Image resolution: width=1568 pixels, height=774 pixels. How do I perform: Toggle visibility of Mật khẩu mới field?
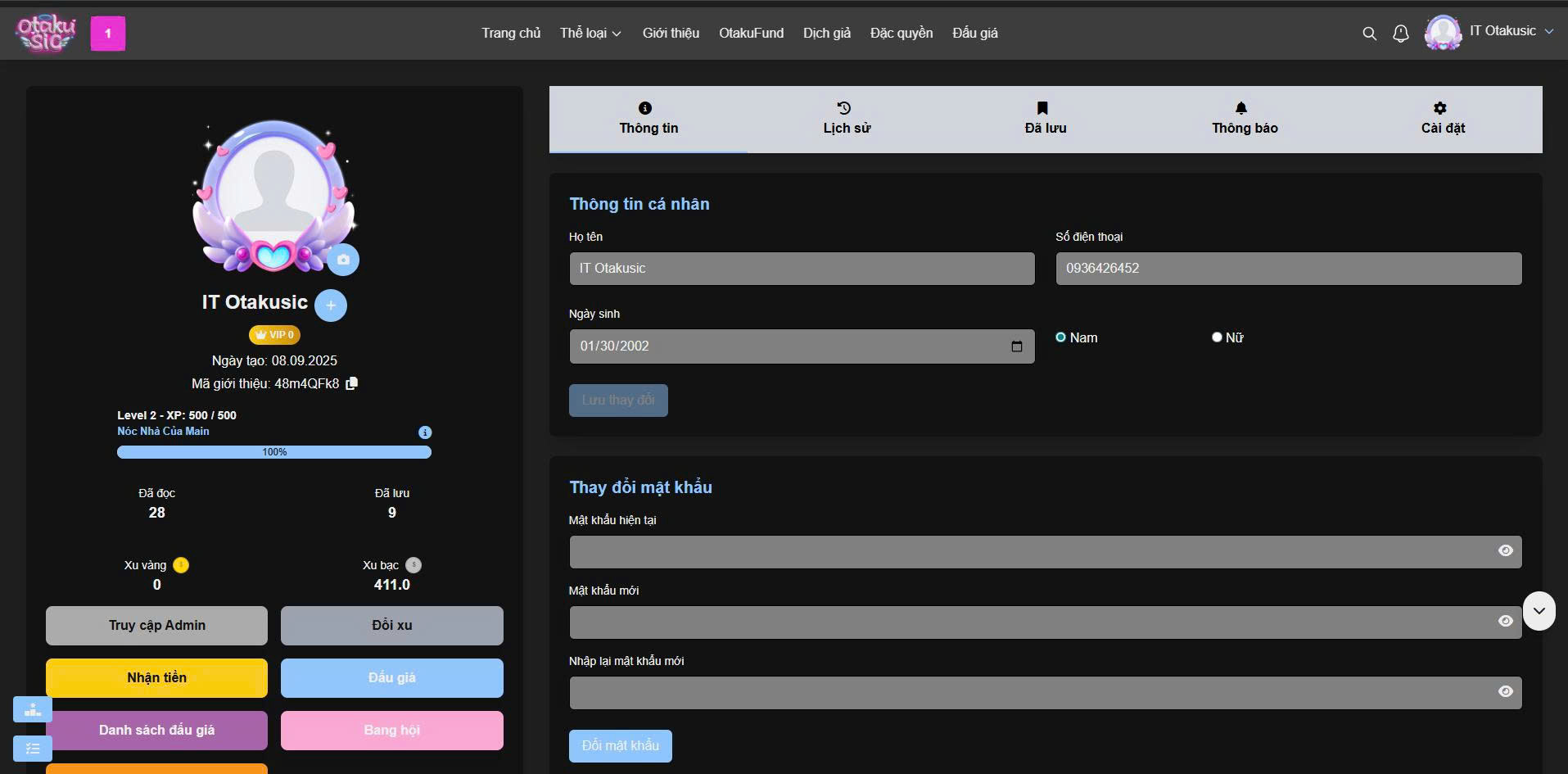(1505, 622)
